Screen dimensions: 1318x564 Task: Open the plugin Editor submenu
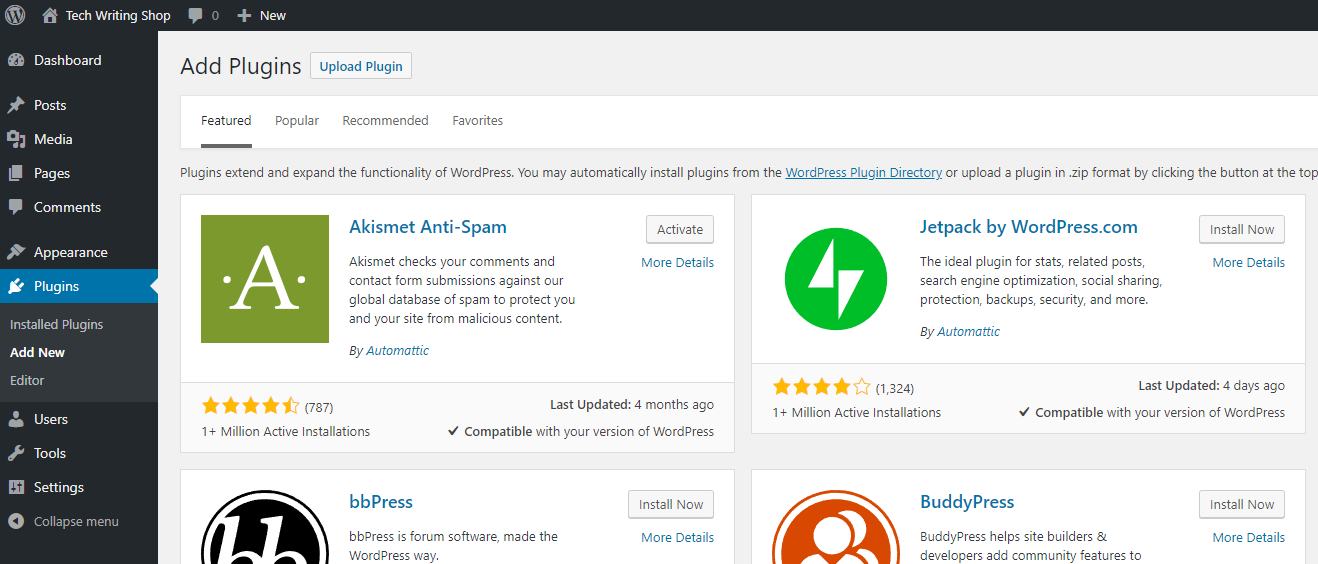pyautogui.click(x=27, y=381)
